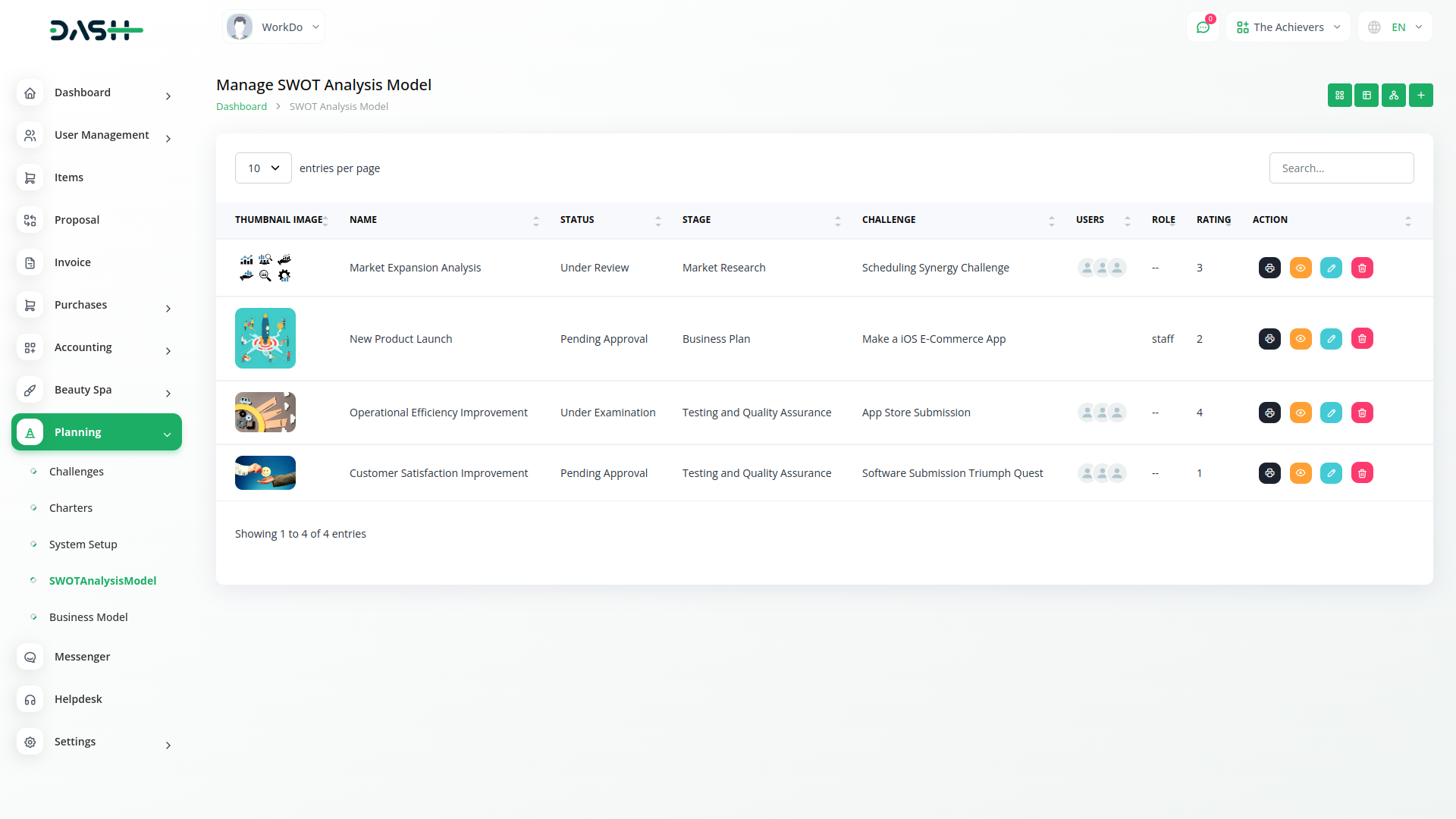Click into the Search input field

(1341, 168)
